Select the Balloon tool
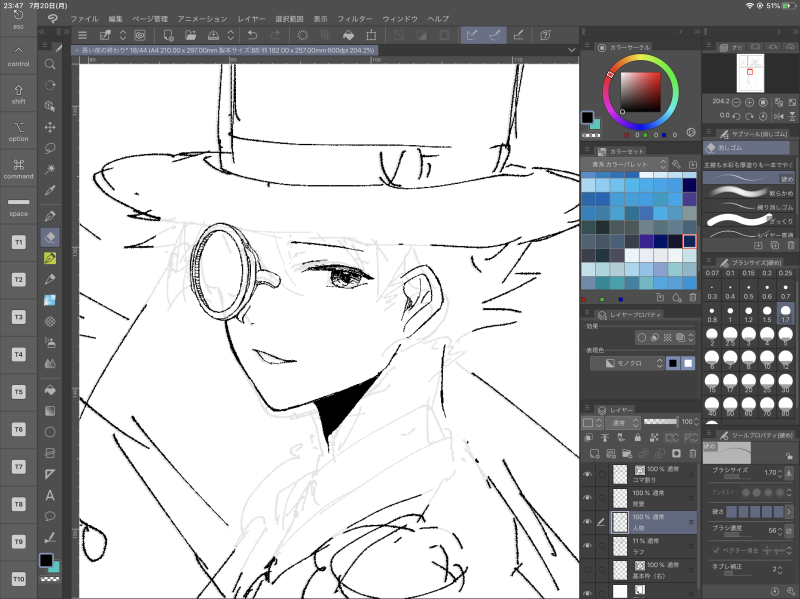This screenshot has height=599, width=800. 50,516
